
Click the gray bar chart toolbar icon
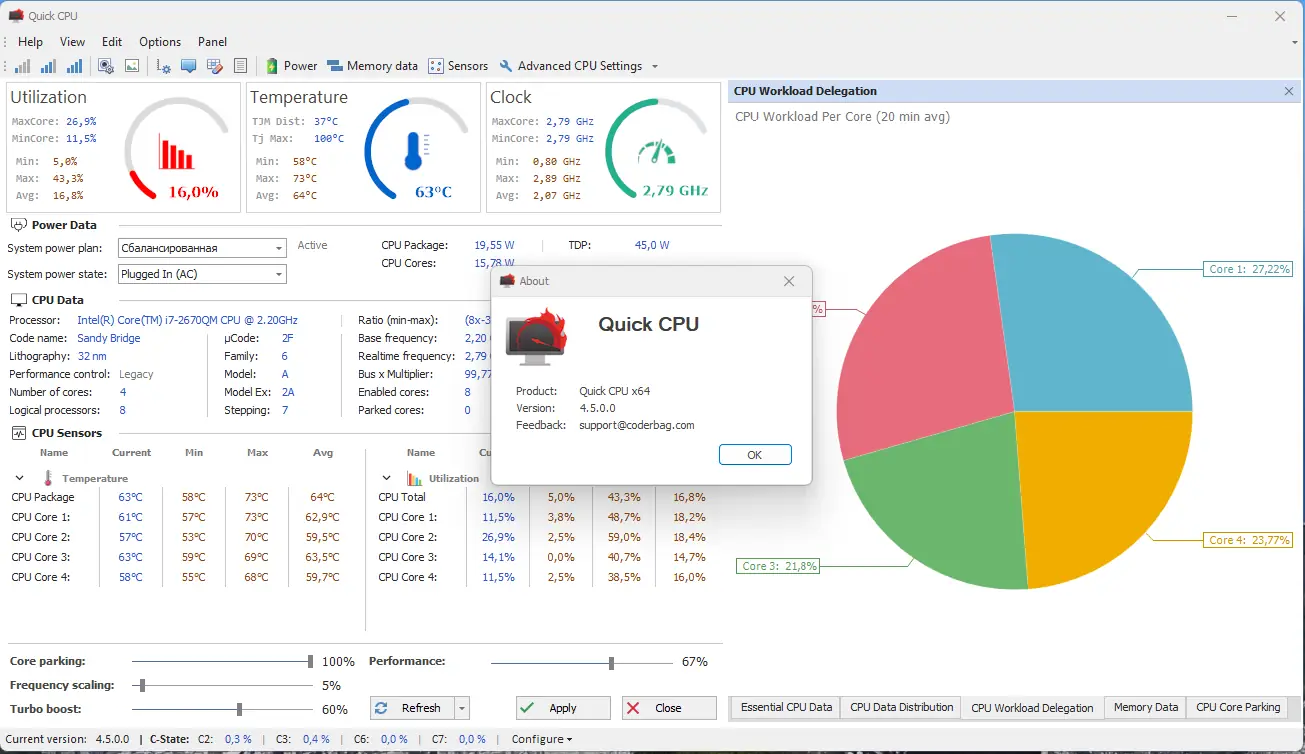point(22,66)
